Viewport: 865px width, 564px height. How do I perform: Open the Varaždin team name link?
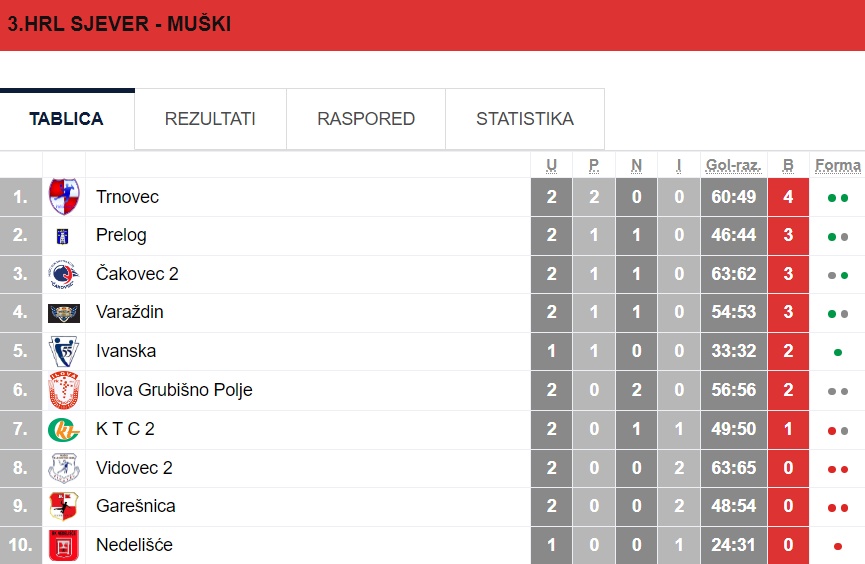tap(129, 313)
